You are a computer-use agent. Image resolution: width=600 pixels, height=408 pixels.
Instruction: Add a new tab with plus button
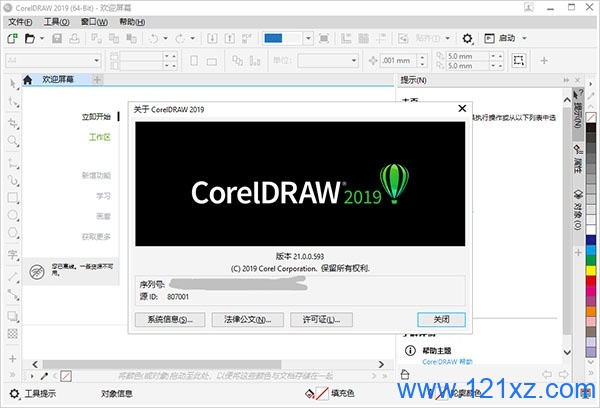click(x=97, y=80)
